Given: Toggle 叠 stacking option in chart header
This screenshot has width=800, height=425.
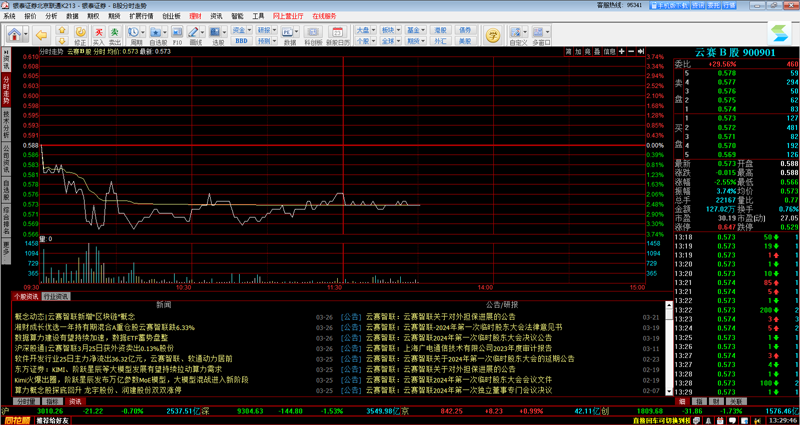Looking at the screenshot, I should click(596, 52).
